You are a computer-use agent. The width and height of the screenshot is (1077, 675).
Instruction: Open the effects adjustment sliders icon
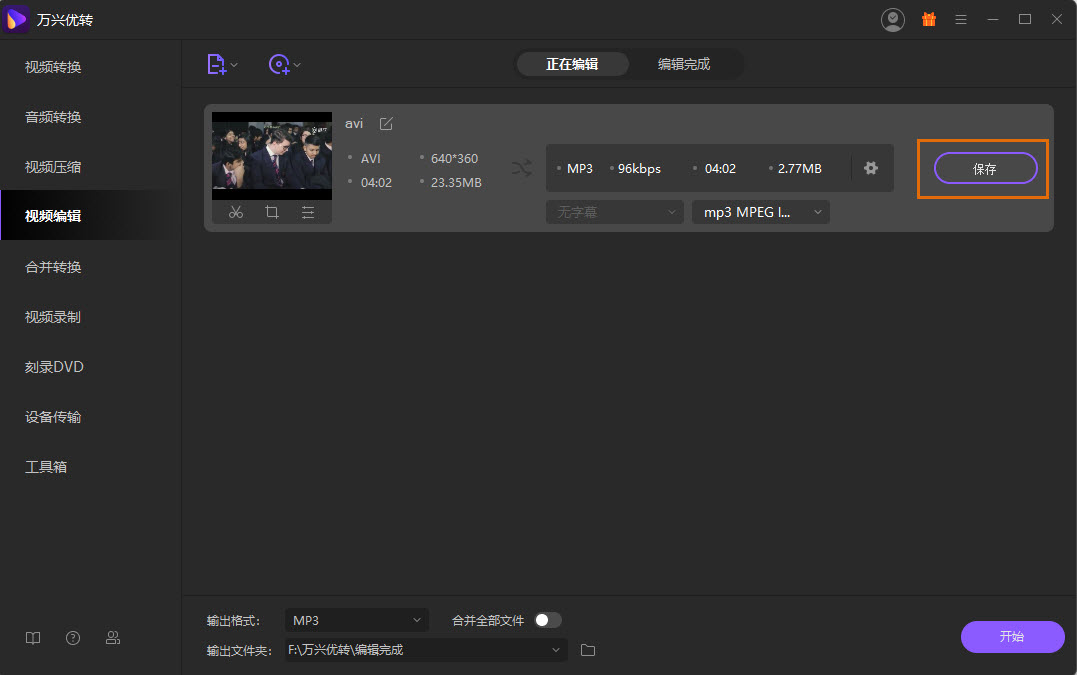pyautogui.click(x=308, y=212)
